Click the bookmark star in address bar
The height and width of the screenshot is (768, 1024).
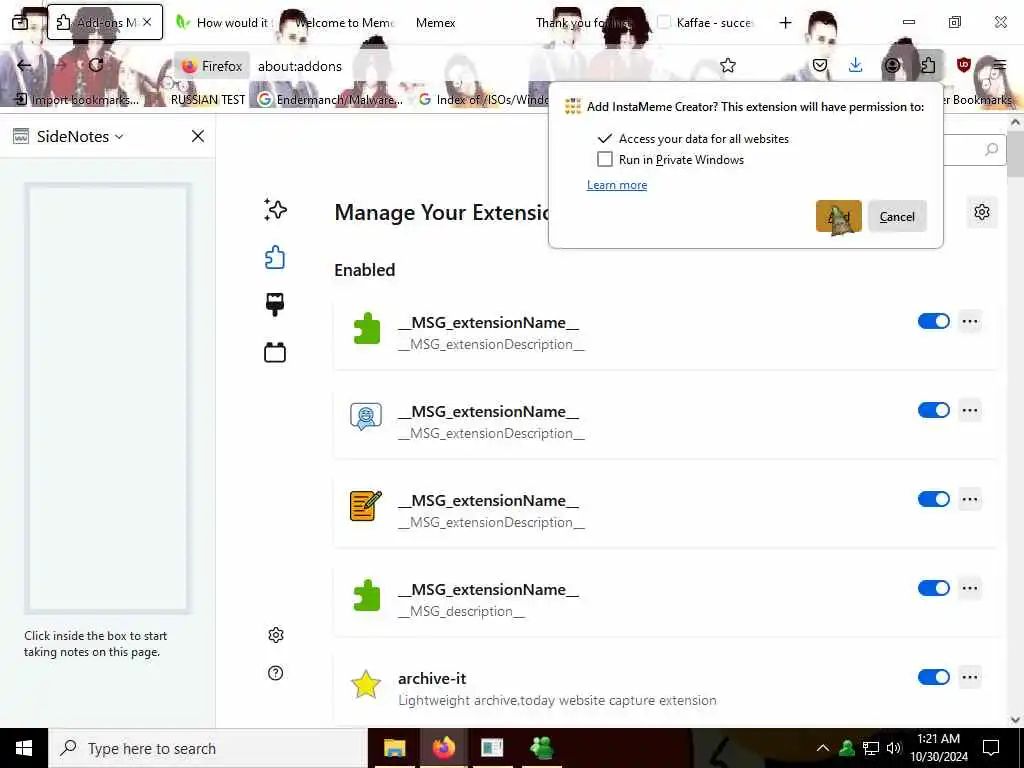[728, 65]
